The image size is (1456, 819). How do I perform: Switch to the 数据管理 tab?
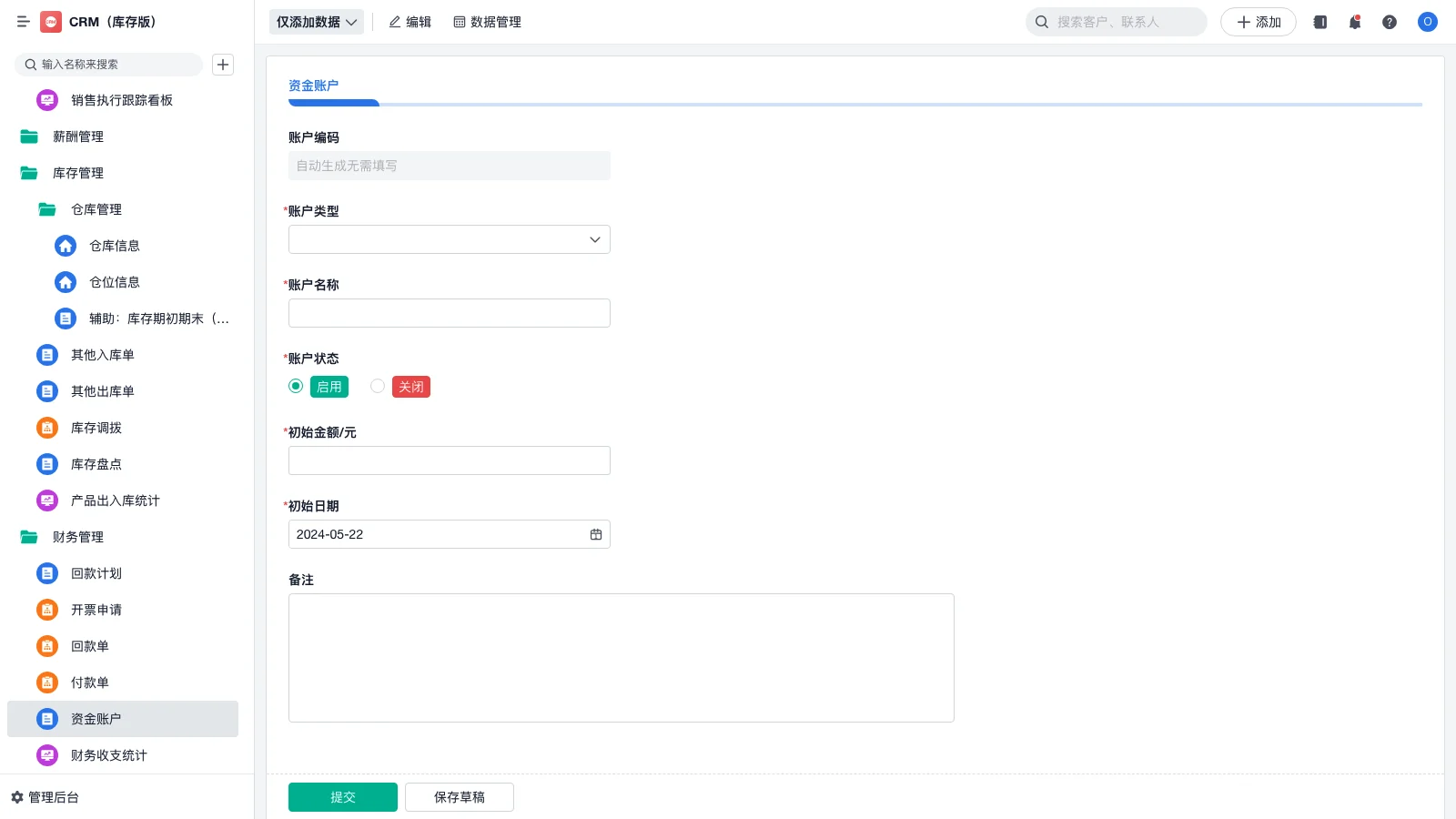click(x=488, y=22)
